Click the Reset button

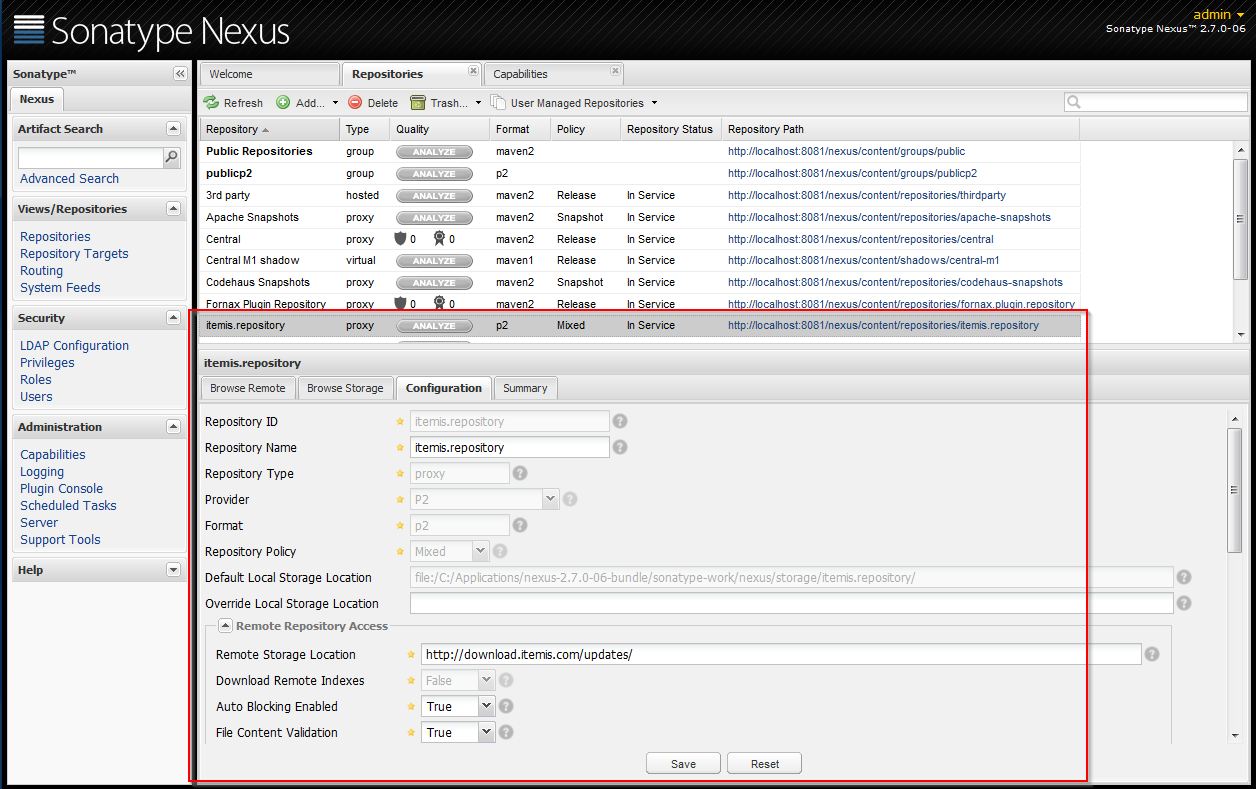pos(765,763)
